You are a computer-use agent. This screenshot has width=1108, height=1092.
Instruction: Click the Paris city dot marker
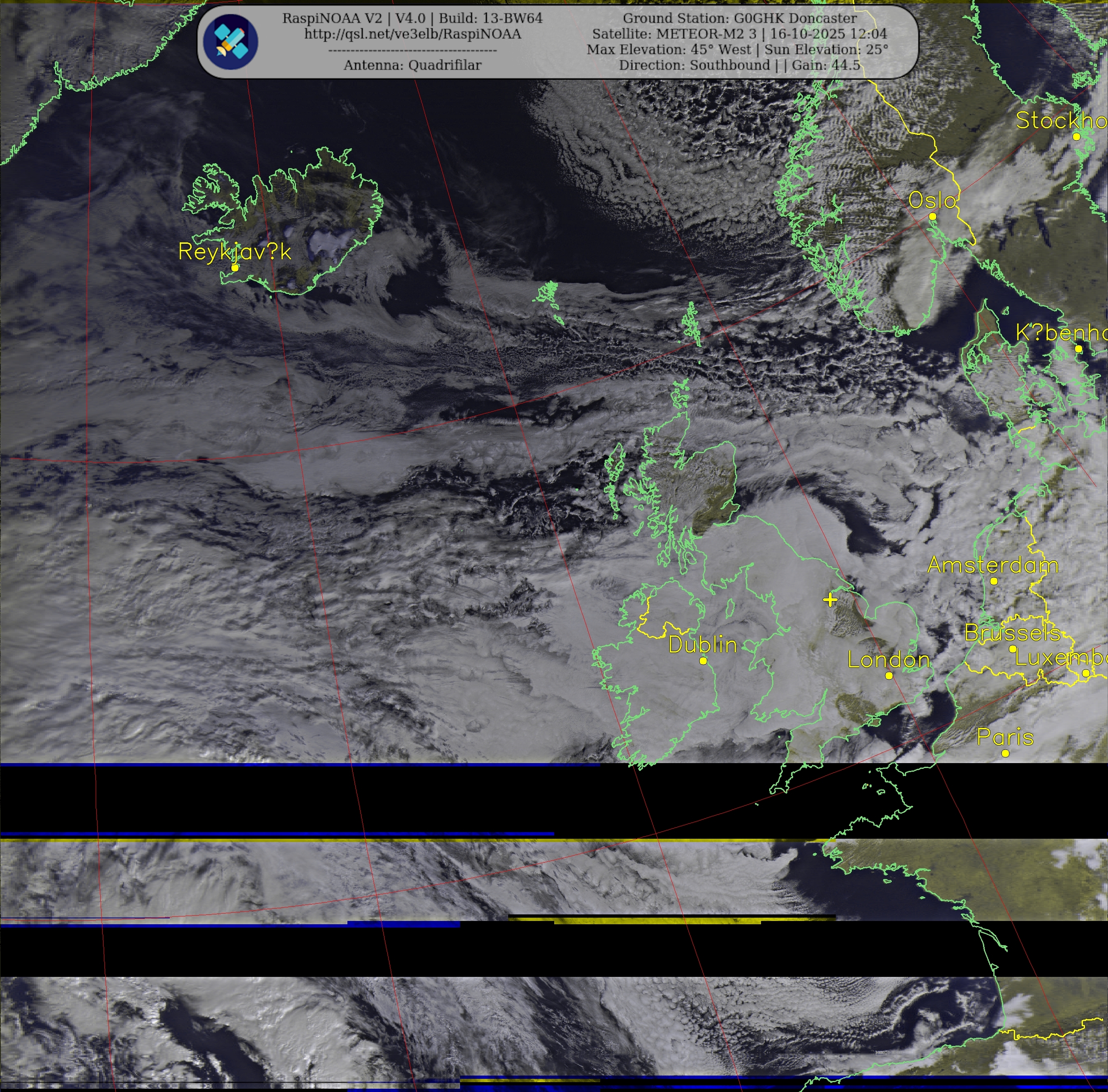[1005, 753]
